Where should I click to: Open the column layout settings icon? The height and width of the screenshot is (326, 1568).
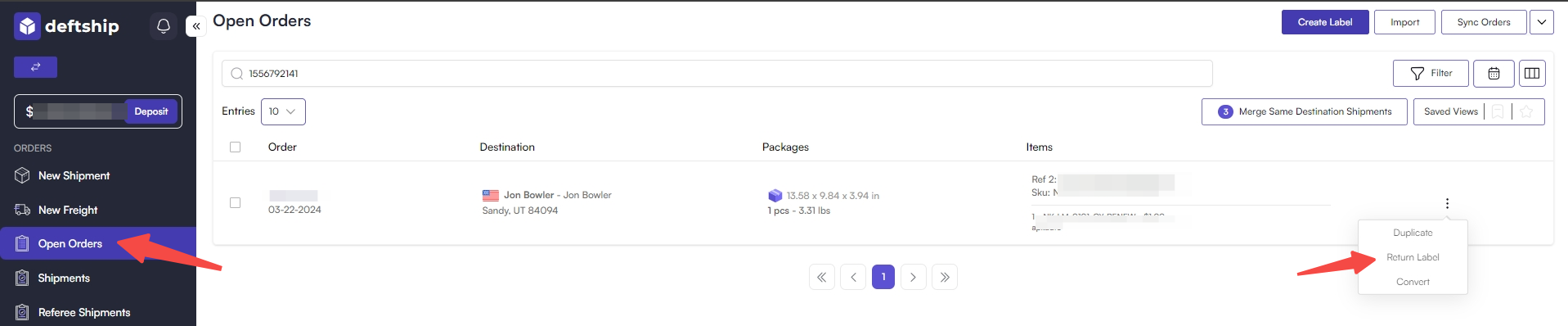[1532, 74]
